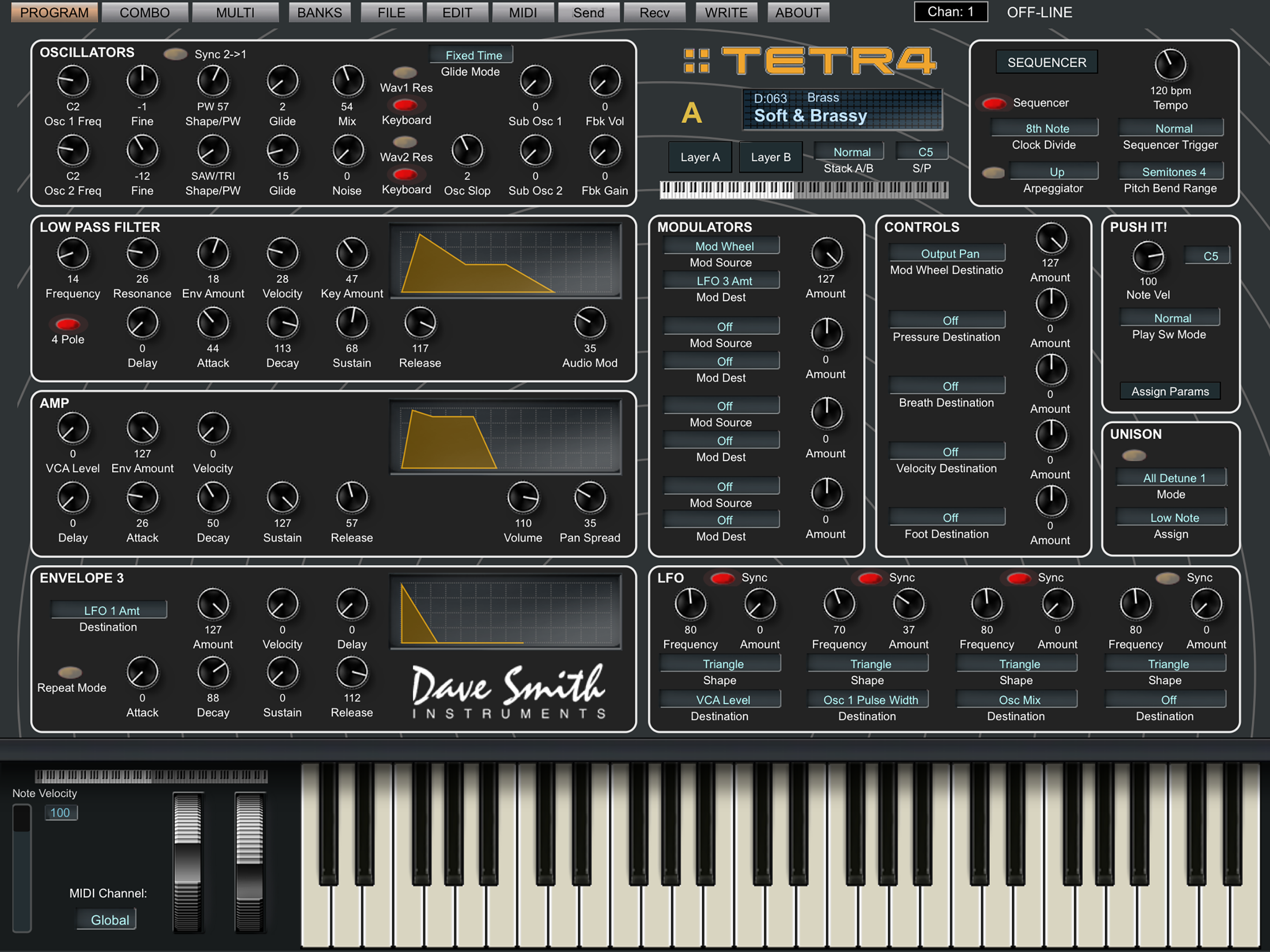This screenshot has width=1270, height=952.
Task: Click the Send button
Action: click(x=589, y=12)
